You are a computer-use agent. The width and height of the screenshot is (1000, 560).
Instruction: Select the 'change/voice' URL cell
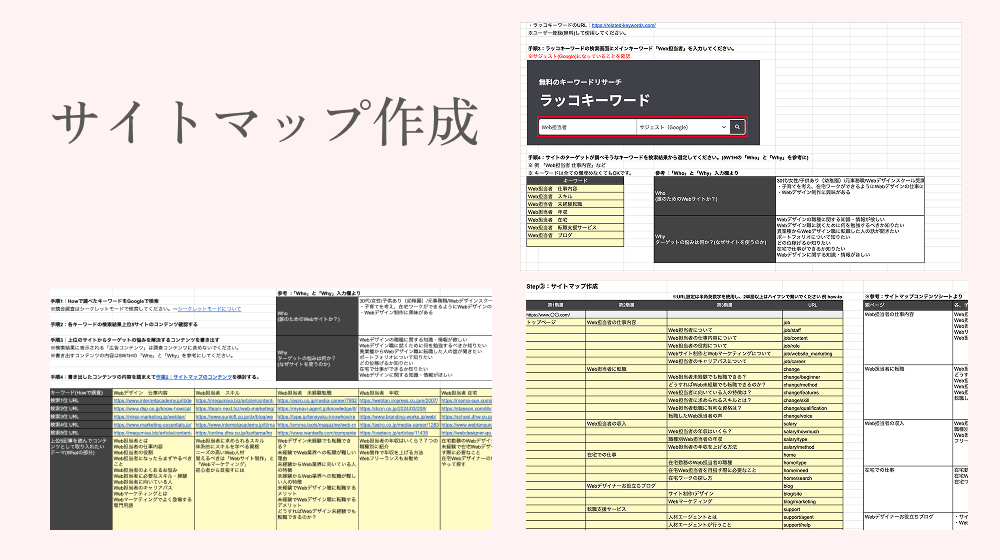(812, 416)
